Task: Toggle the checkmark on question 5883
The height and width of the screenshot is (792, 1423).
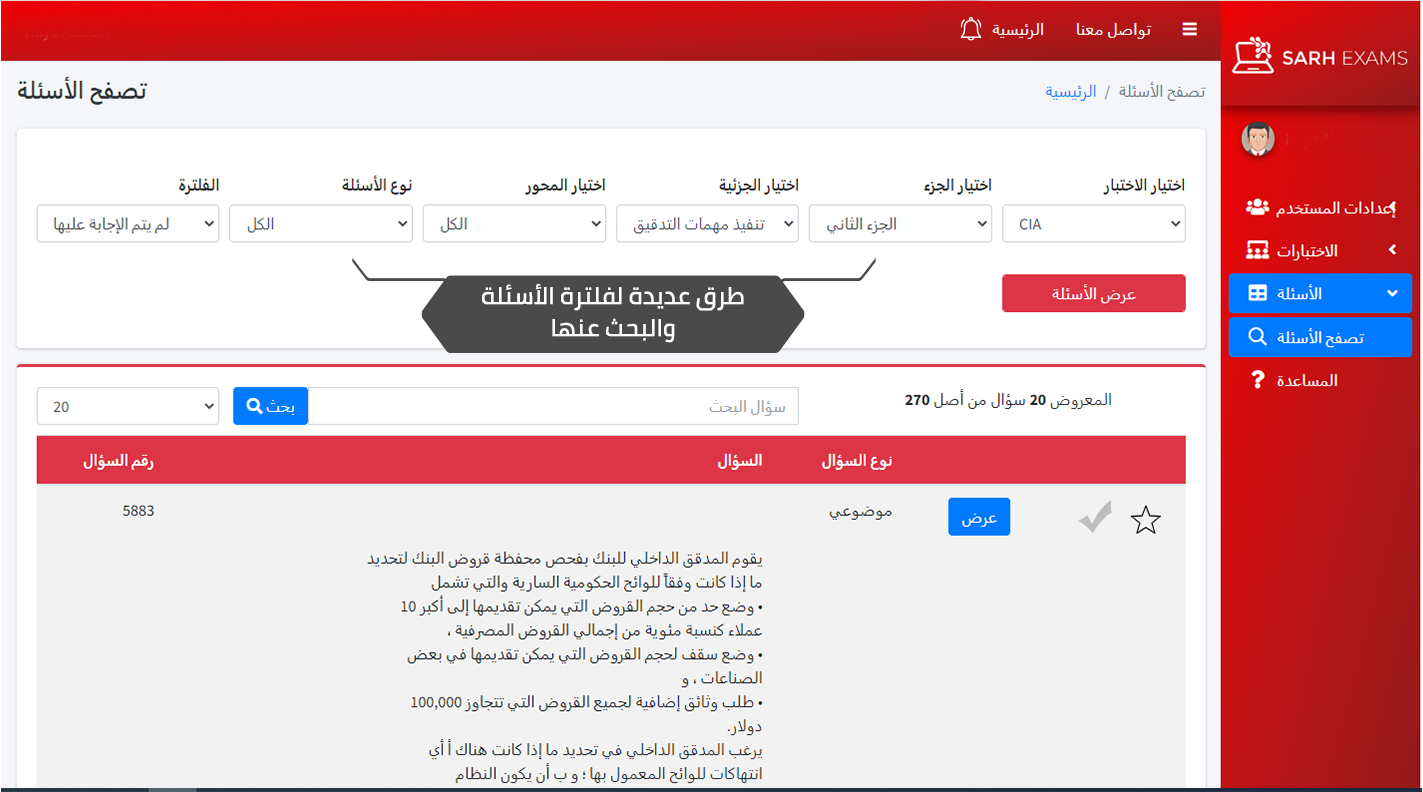Action: click(x=1096, y=518)
